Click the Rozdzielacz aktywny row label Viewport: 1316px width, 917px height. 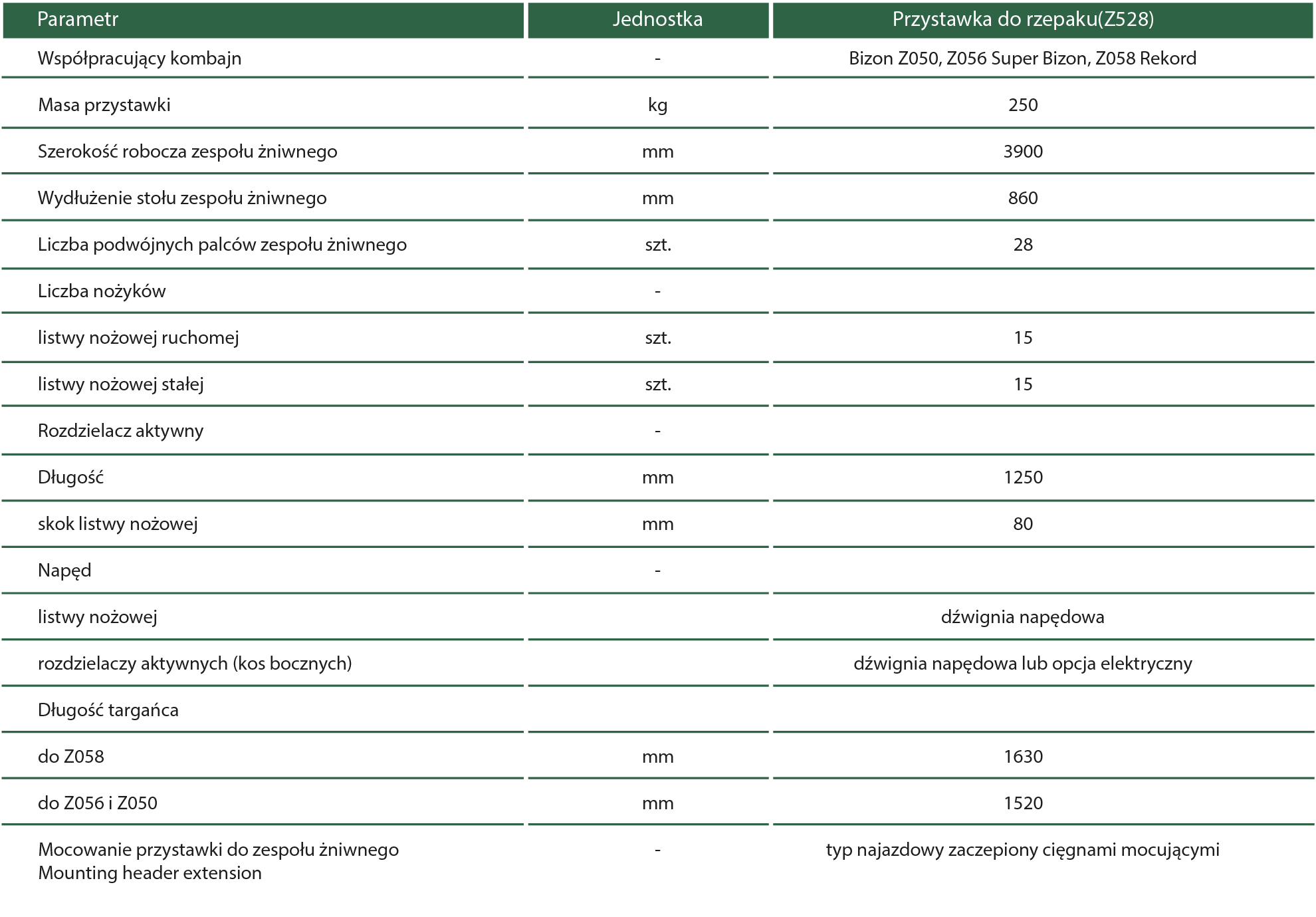point(120,431)
